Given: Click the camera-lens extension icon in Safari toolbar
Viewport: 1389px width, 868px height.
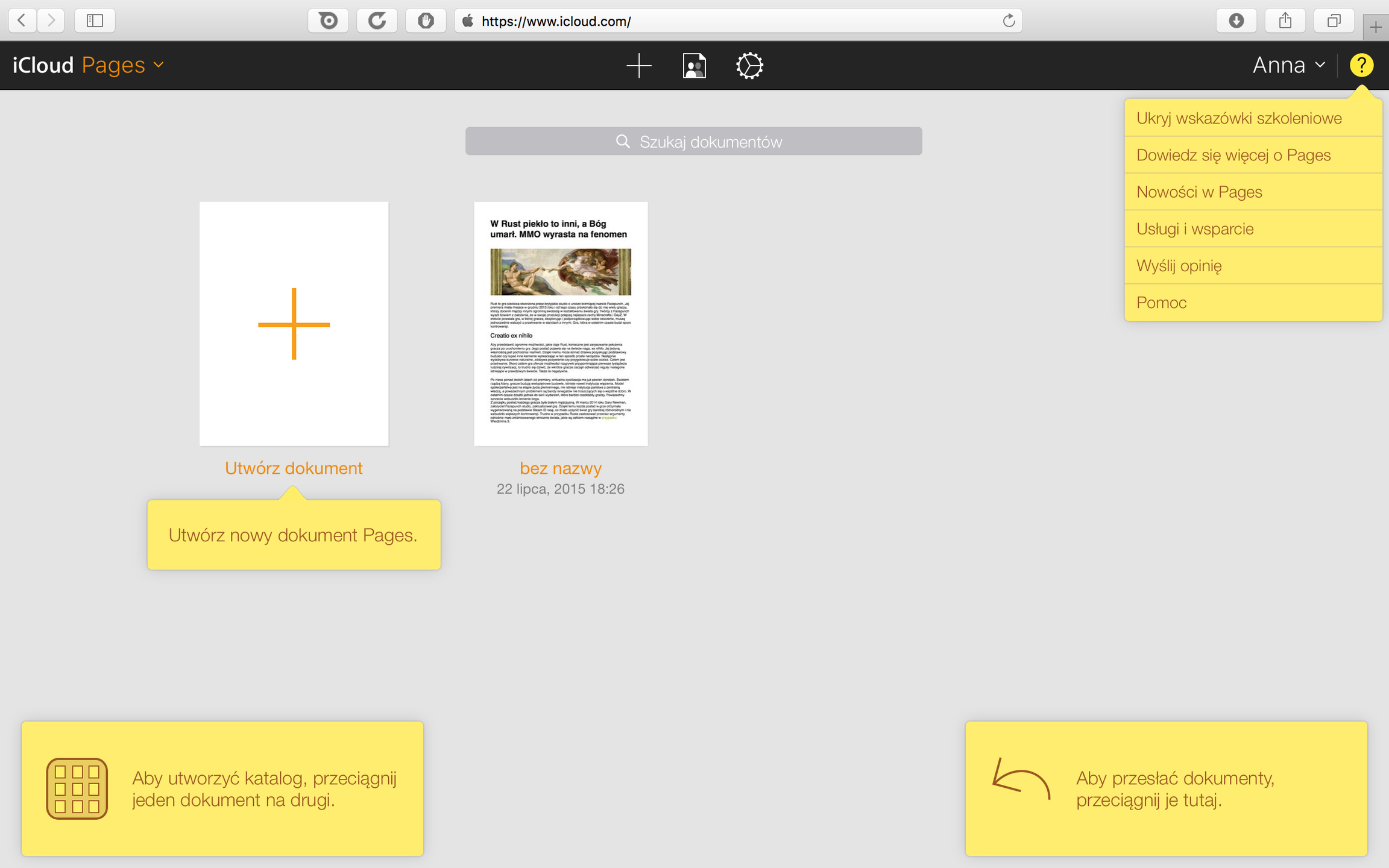Looking at the screenshot, I should [x=329, y=20].
